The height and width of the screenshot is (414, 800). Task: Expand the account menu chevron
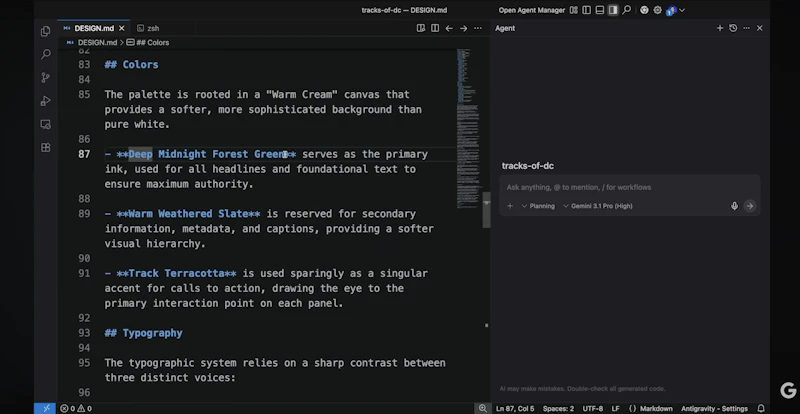[x=682, y=10]
